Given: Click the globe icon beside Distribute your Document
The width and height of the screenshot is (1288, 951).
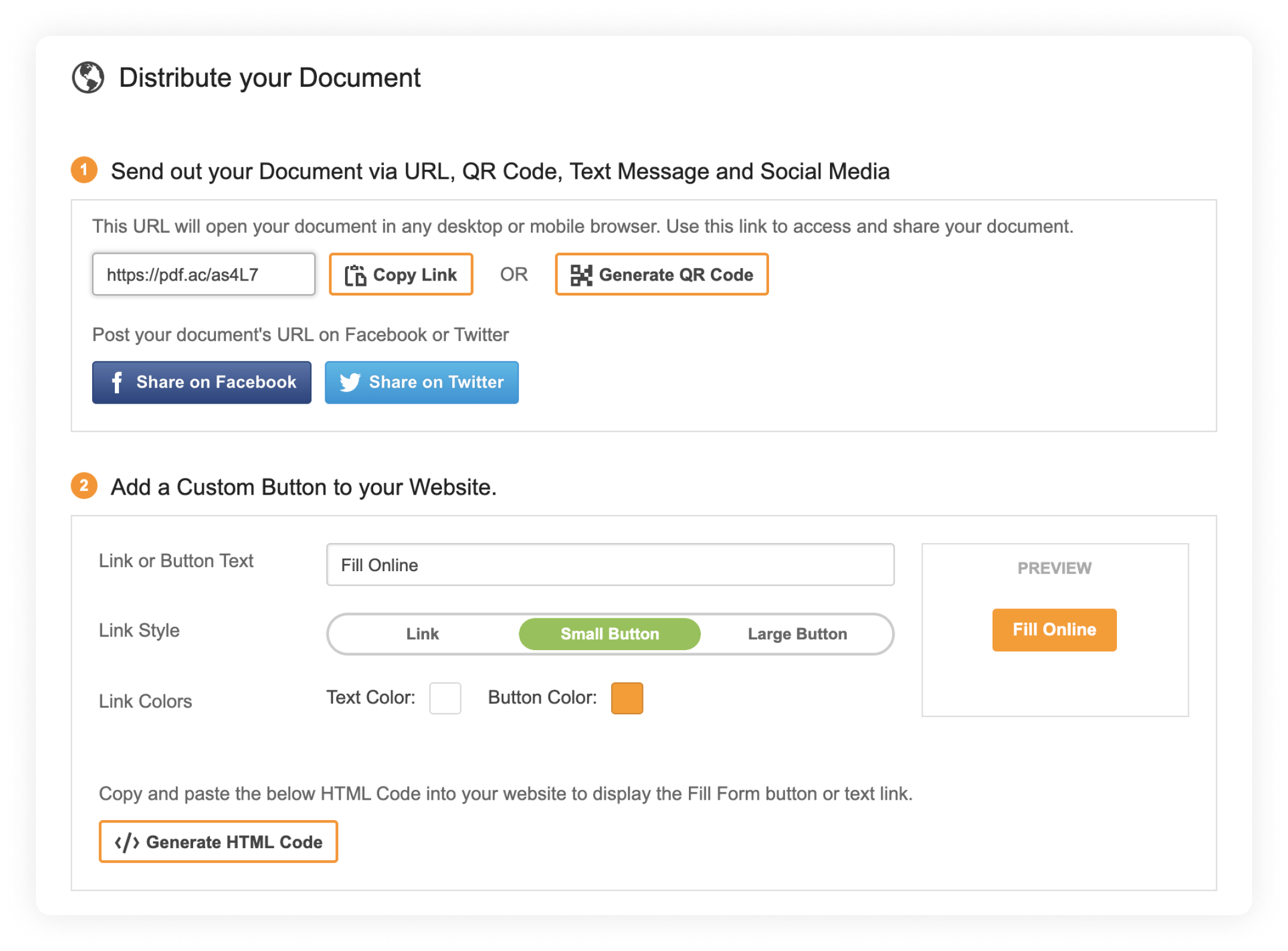Looking at the screenshot, I should tap(88, 77).
